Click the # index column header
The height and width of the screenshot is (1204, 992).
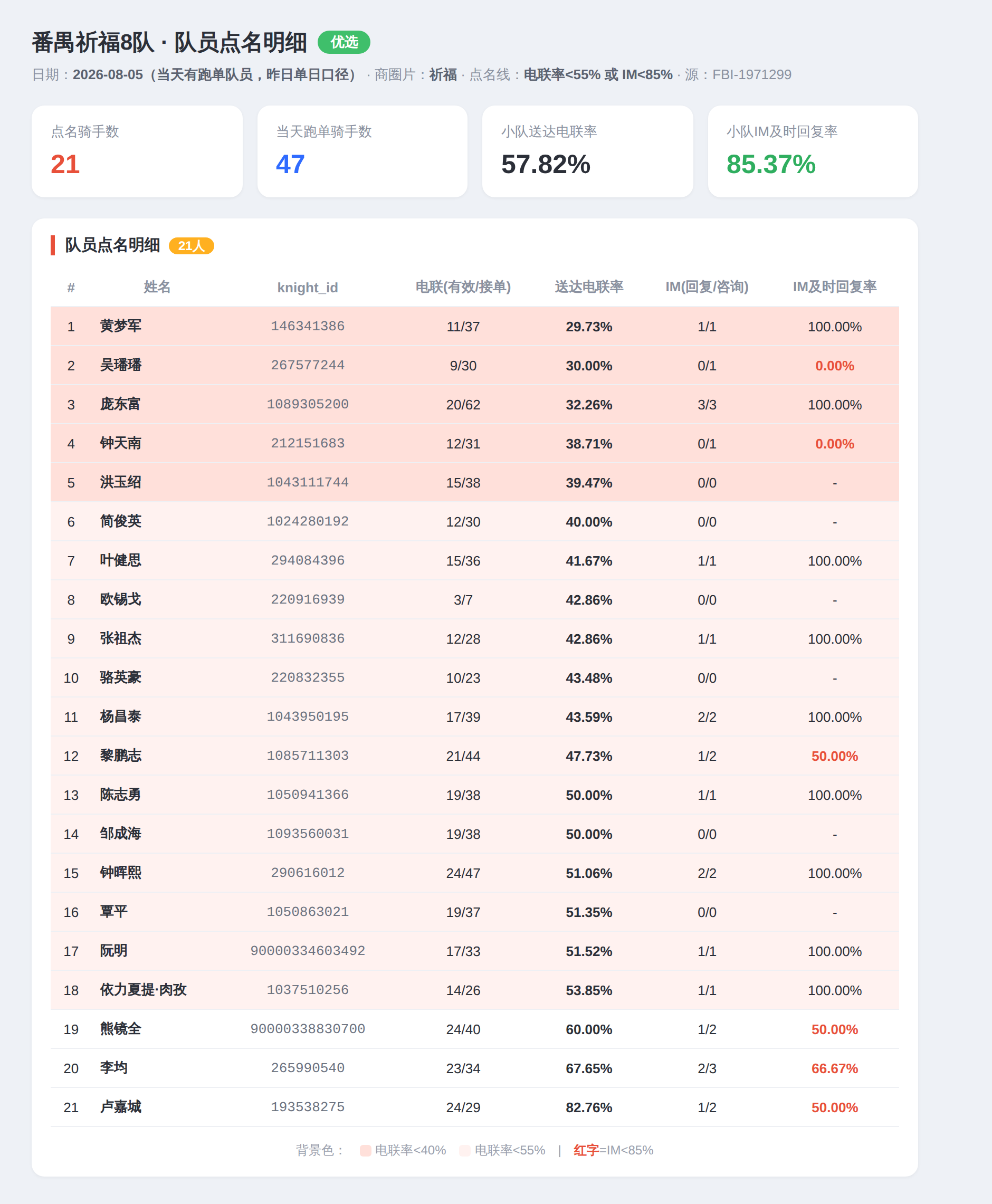coord(71,288)
